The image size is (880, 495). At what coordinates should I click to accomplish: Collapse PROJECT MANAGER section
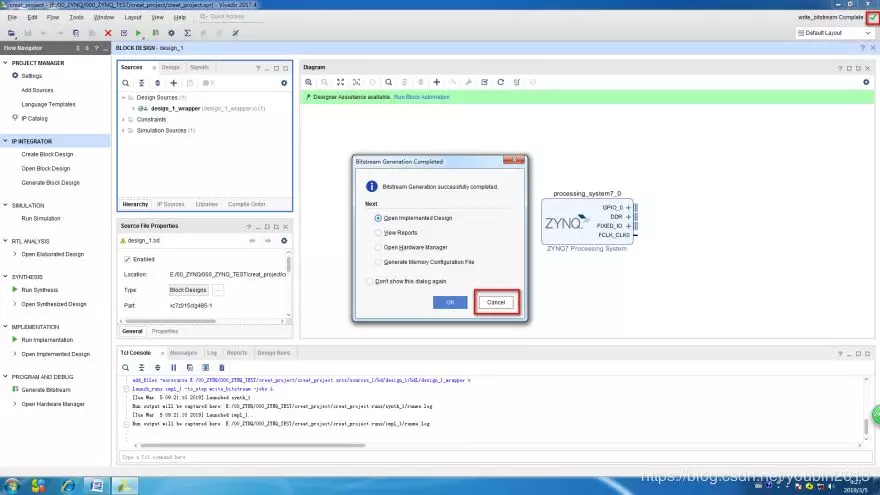[6, 63]
